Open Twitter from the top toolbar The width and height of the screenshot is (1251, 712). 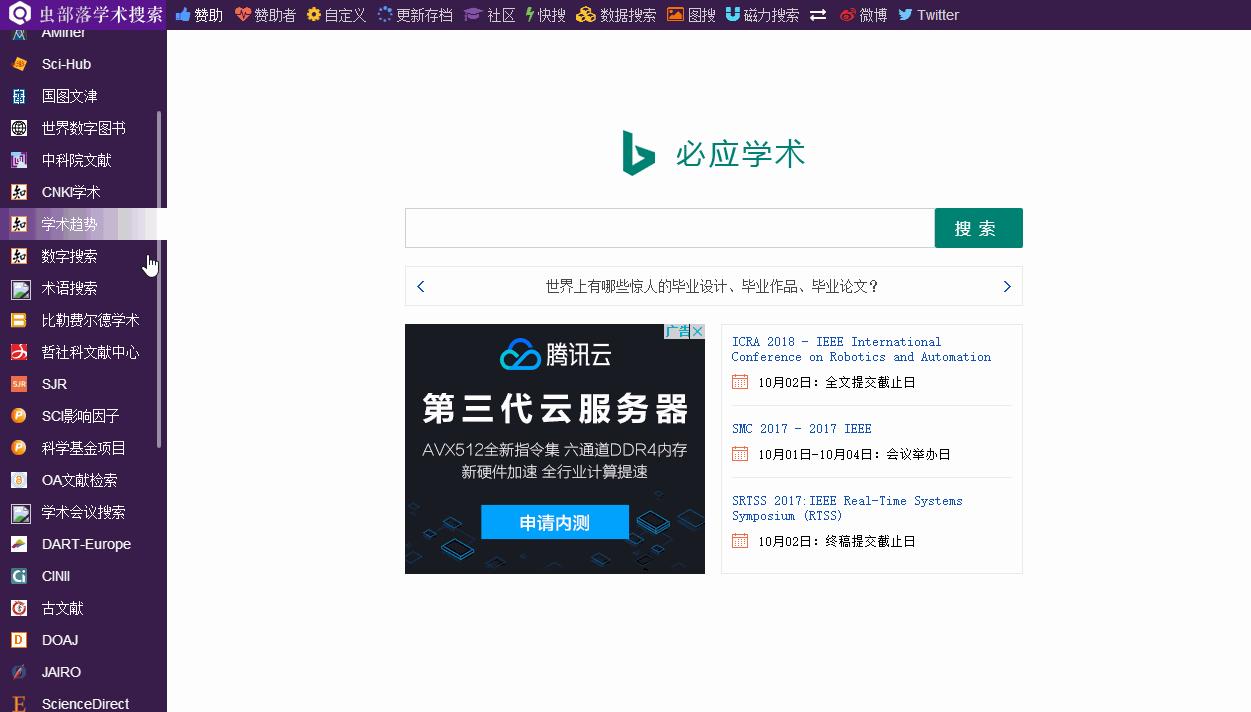pyautogui.click(x=928, y=15)
